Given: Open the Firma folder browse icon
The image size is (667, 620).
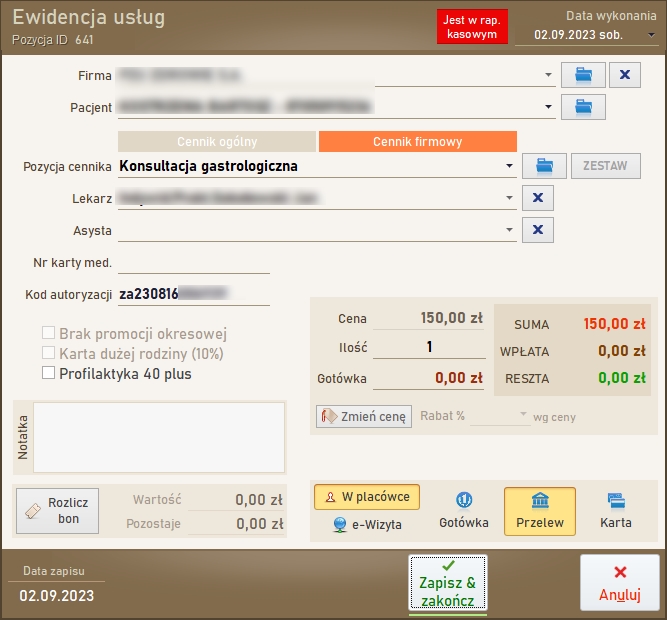Looking at the screenshot, I should click(584, 75).
